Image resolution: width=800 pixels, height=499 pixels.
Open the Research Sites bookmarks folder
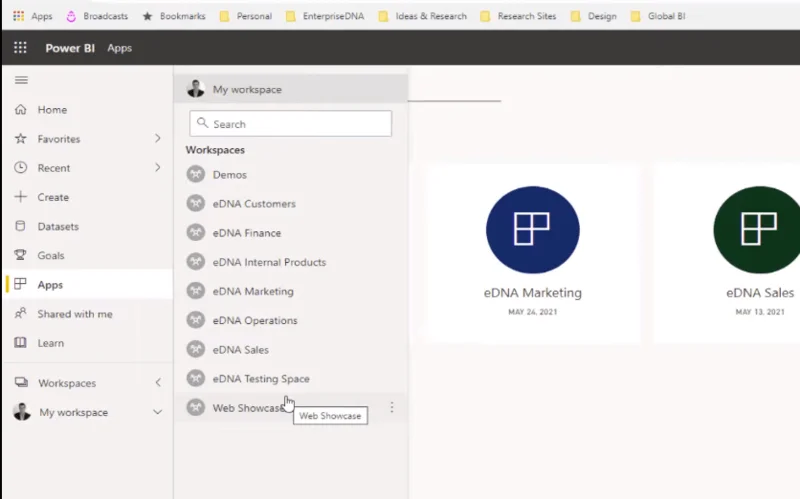[518, 16]
